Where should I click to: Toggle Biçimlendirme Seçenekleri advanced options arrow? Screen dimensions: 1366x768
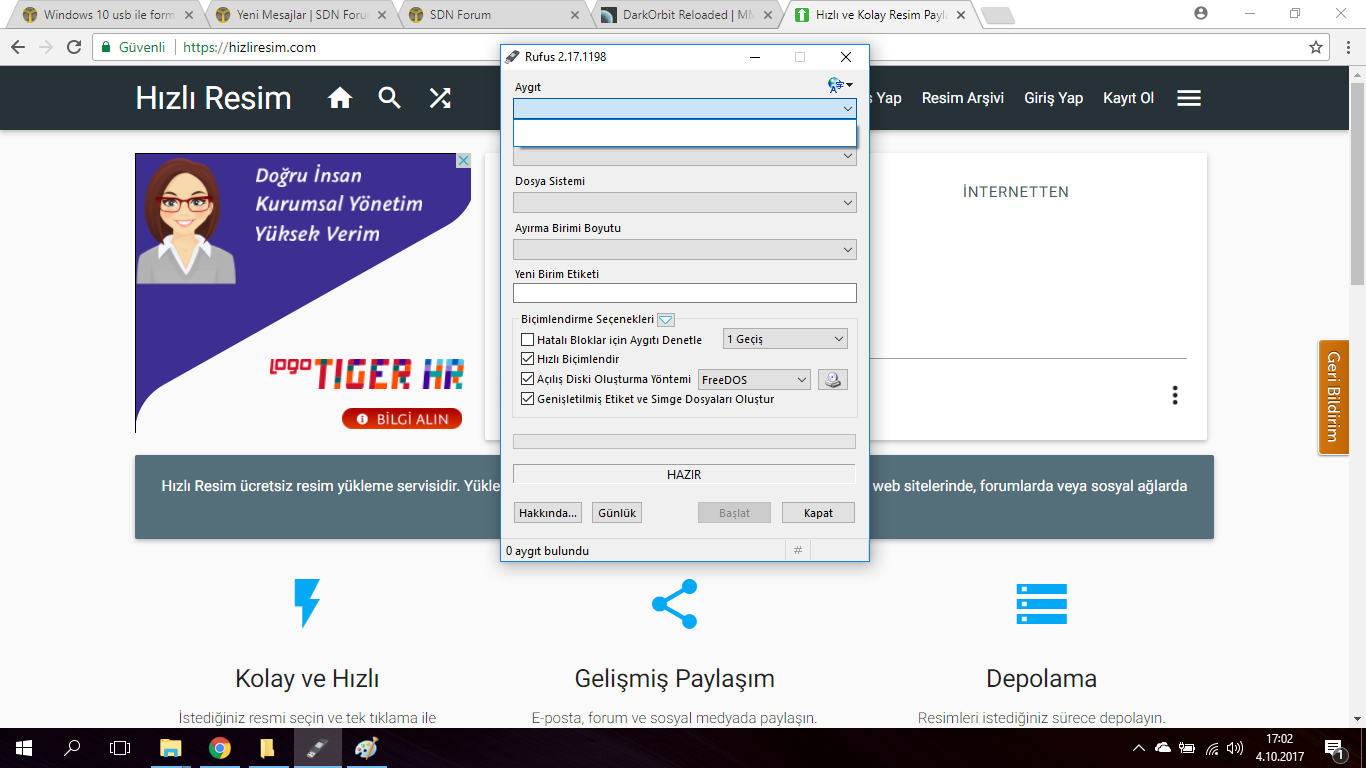tap(666, 320)
